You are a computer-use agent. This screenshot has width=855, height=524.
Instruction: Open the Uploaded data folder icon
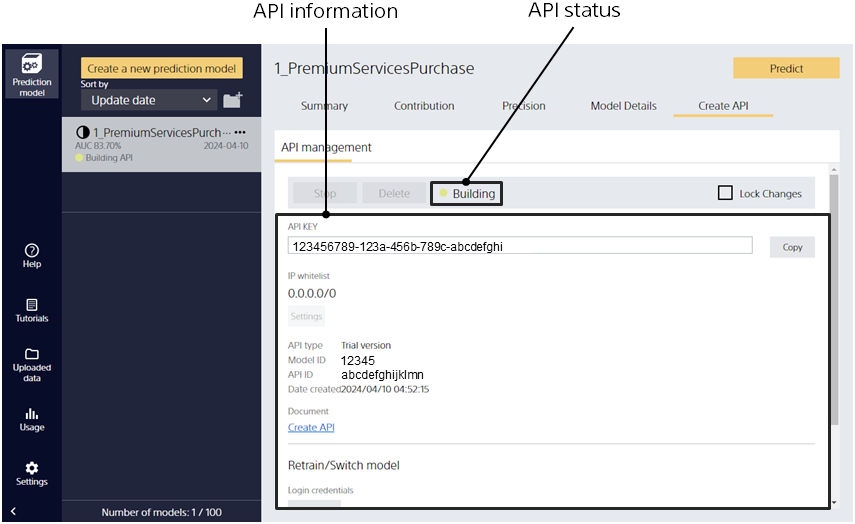(x=32, y=365)
